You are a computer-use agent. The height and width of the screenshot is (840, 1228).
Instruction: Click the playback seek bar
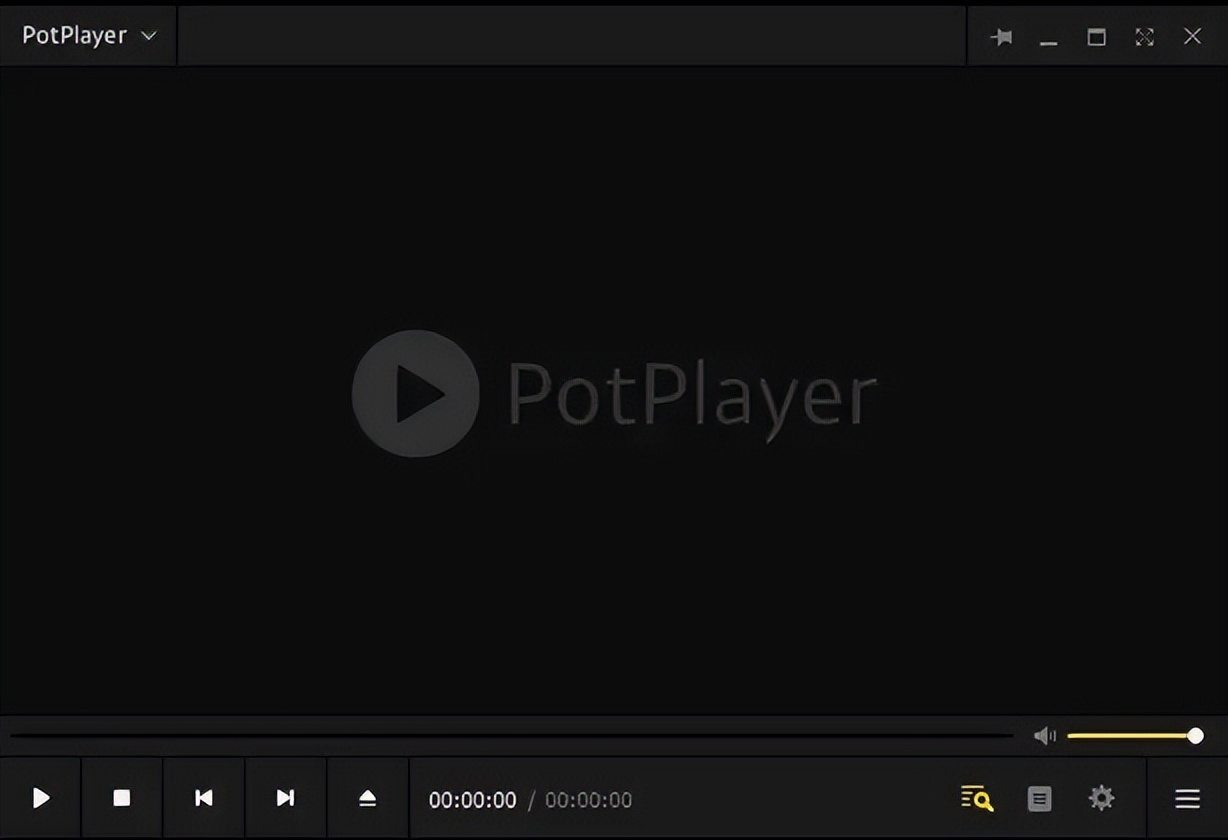[512, 736]
